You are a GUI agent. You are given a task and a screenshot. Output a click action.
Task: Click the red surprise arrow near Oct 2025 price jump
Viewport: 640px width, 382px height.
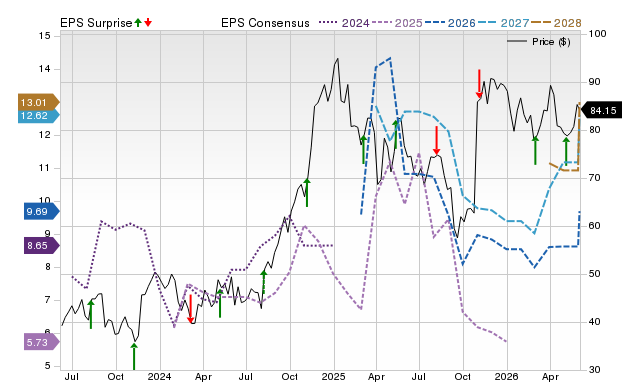pos(479,84)
